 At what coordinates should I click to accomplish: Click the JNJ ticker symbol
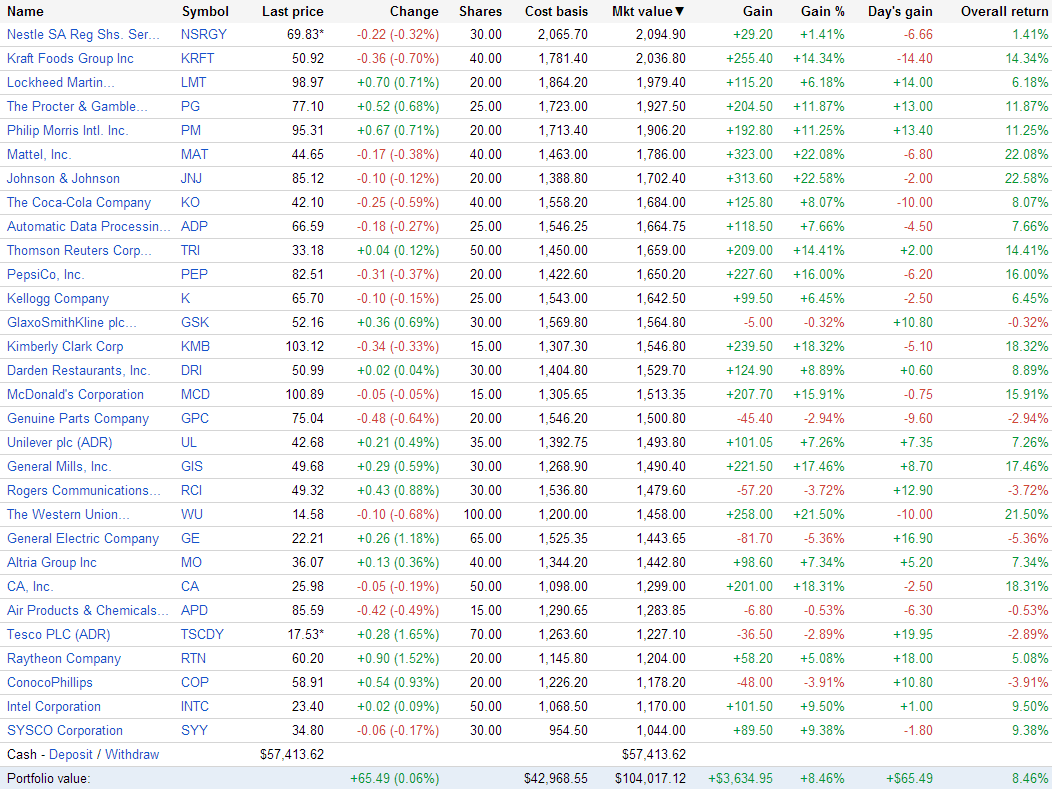pos(192,178)
